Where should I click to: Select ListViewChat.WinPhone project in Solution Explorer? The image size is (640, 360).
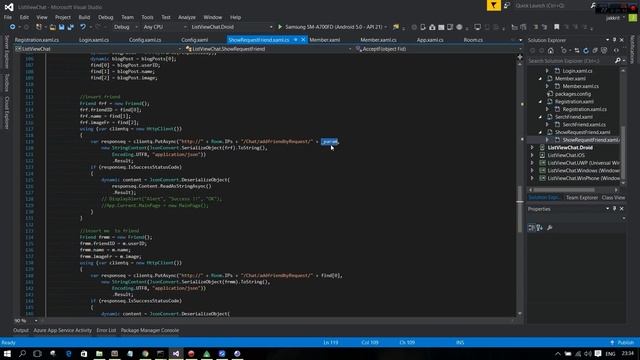coord(584,178)
